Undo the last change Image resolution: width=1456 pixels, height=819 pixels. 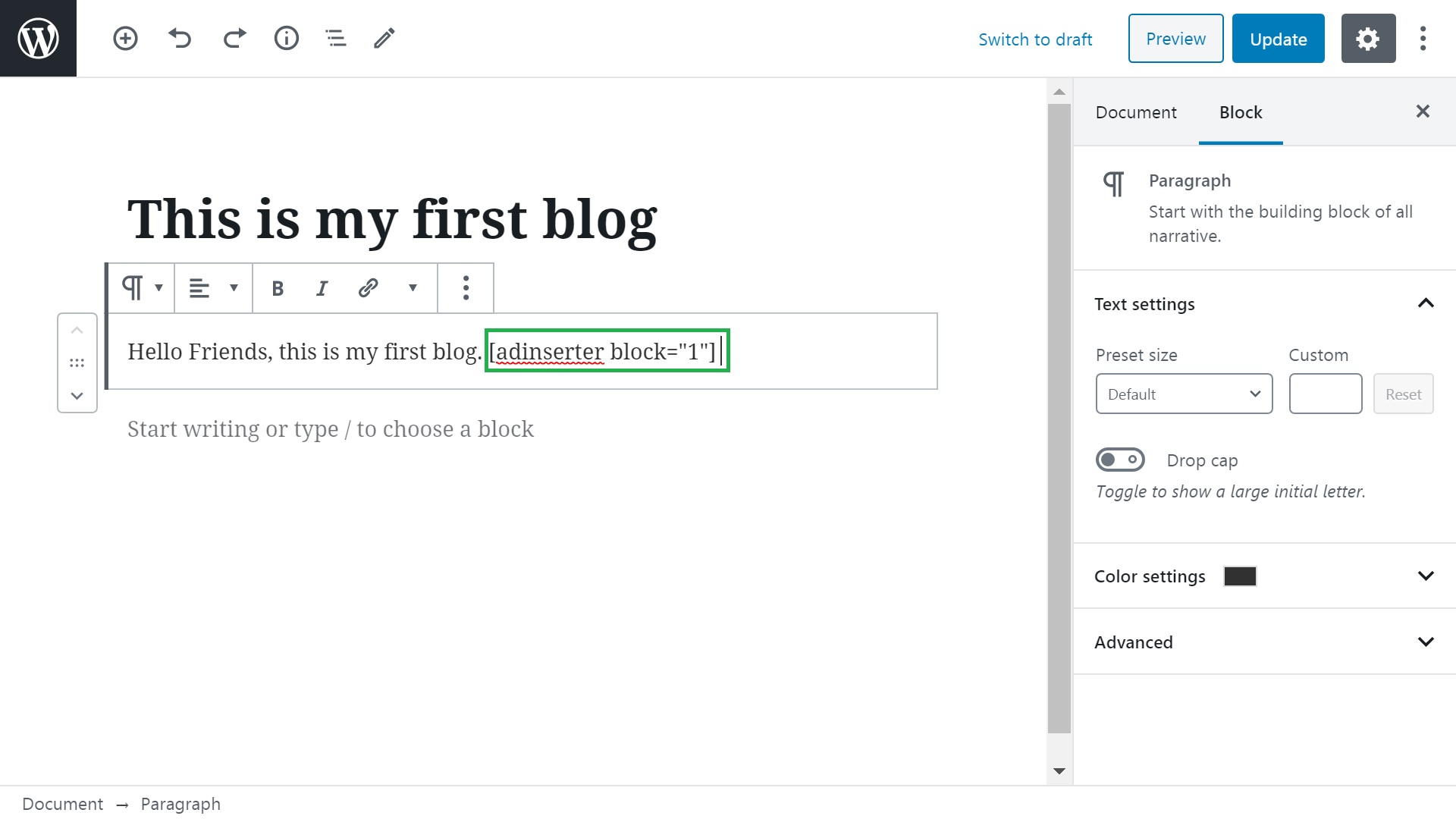click(180, 38)
